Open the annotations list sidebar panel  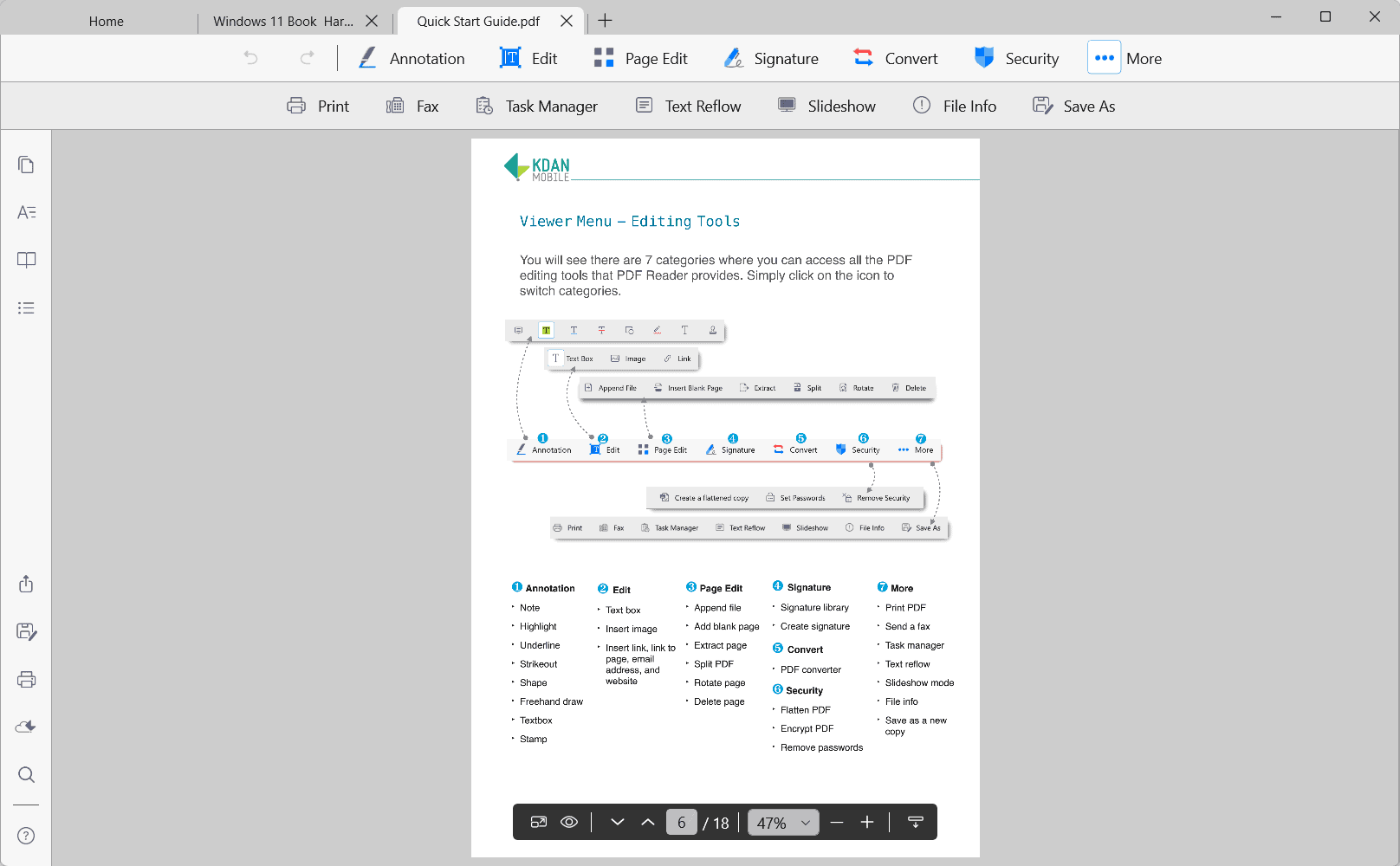tap(26, 212)
